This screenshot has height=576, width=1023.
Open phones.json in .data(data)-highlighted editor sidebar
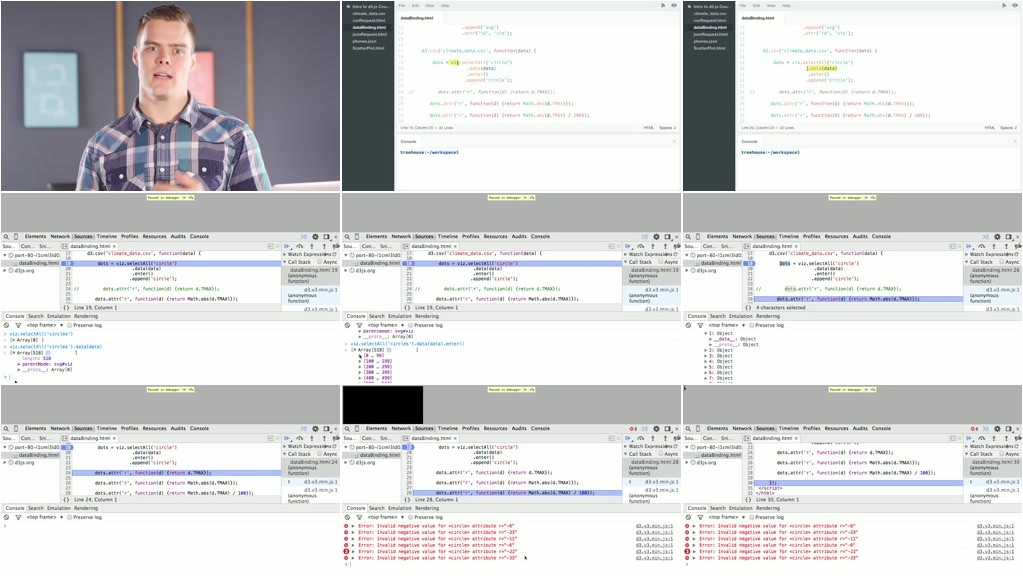705,41
